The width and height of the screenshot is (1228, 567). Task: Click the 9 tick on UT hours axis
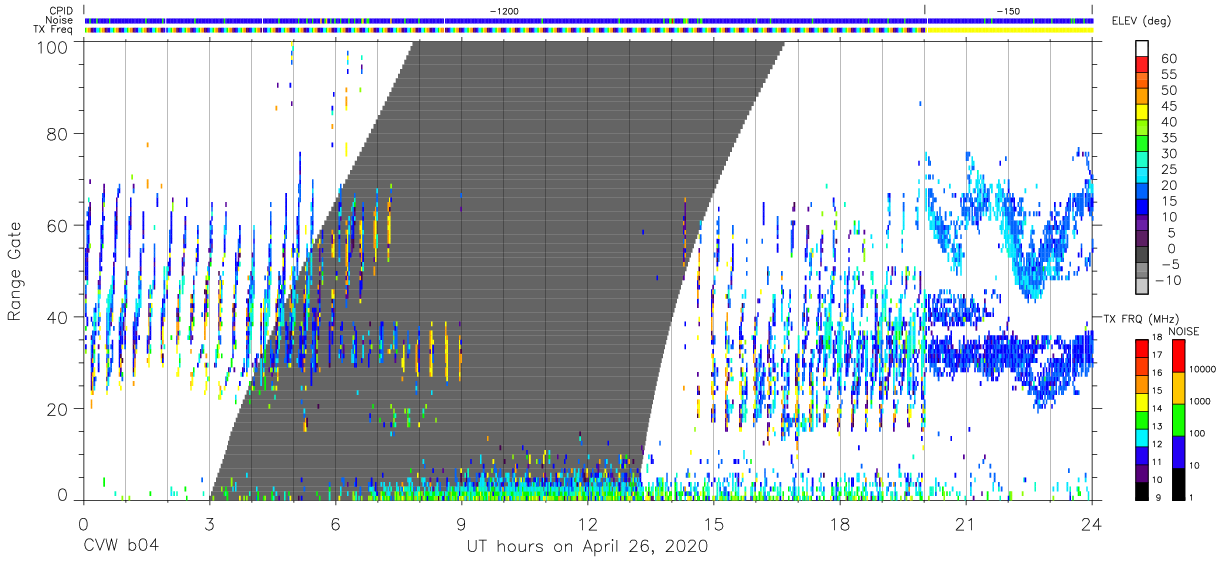pos(461,523)
